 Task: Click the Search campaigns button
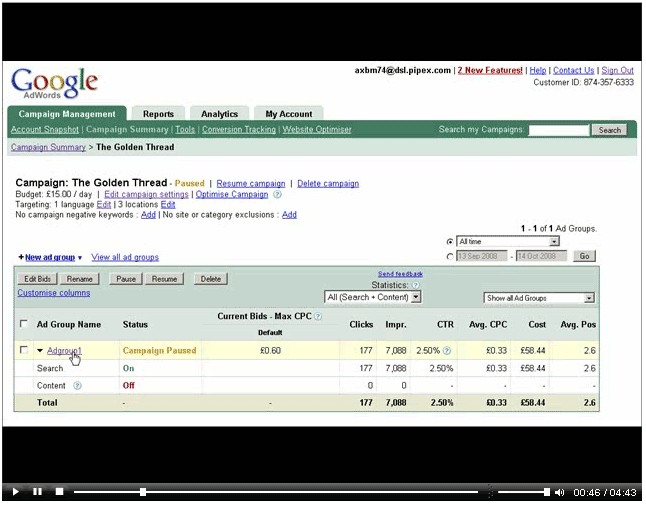[x=609, y=130]
